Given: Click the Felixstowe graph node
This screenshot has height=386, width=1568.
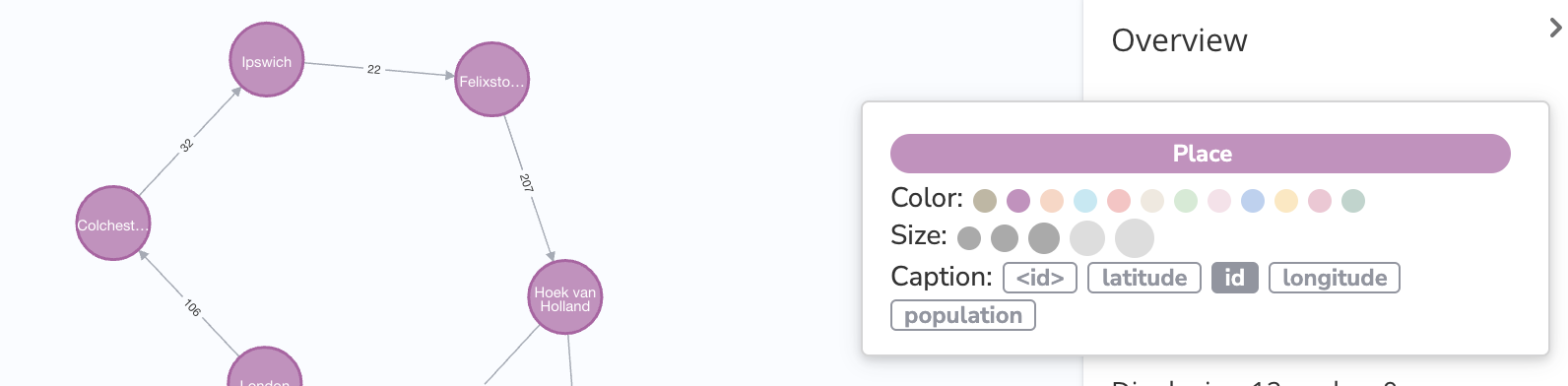Looking at the screenshot, I should coord(492,80).
